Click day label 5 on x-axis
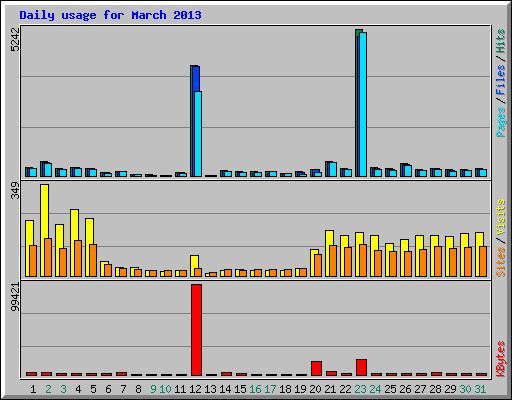The image size is (512, 400). pyautogui.click(x=93, y=389)
